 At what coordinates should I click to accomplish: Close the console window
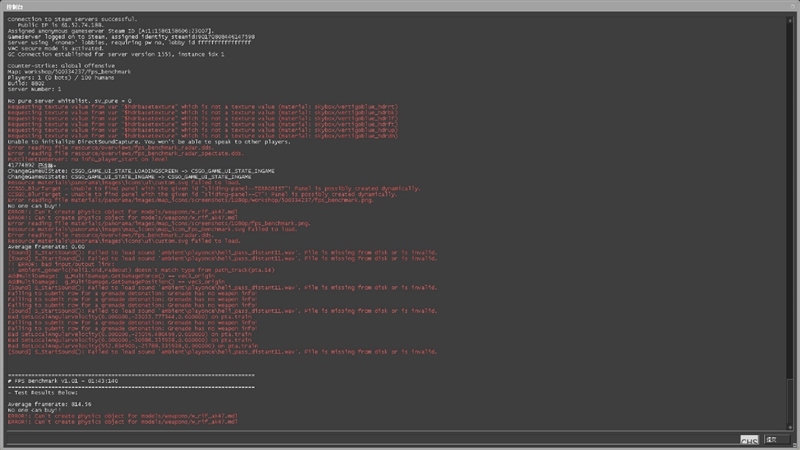coord(794,6)
